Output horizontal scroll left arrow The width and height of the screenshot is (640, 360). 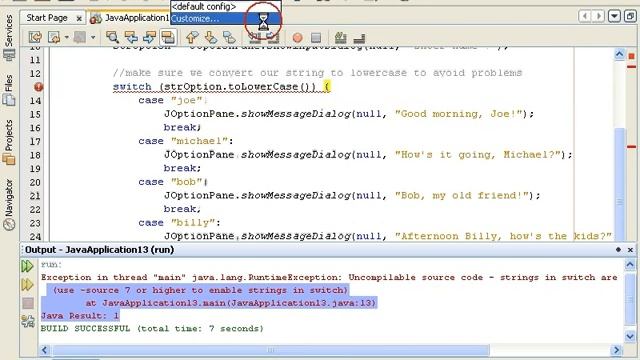44,350
